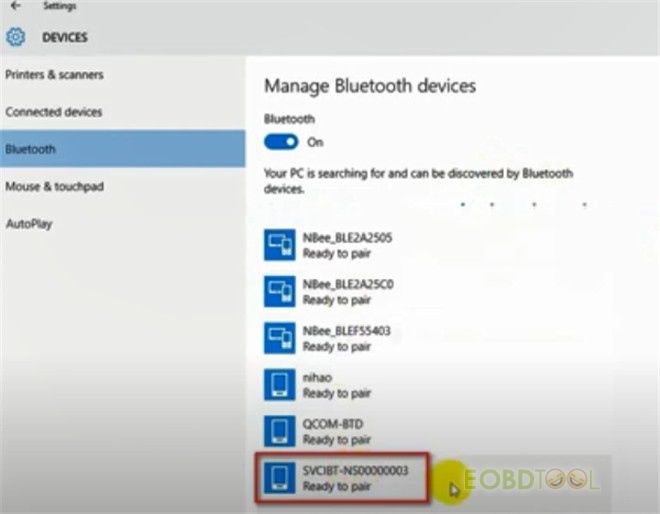Select the SVCIBT-NS00000003 device name

pos(356,469)
